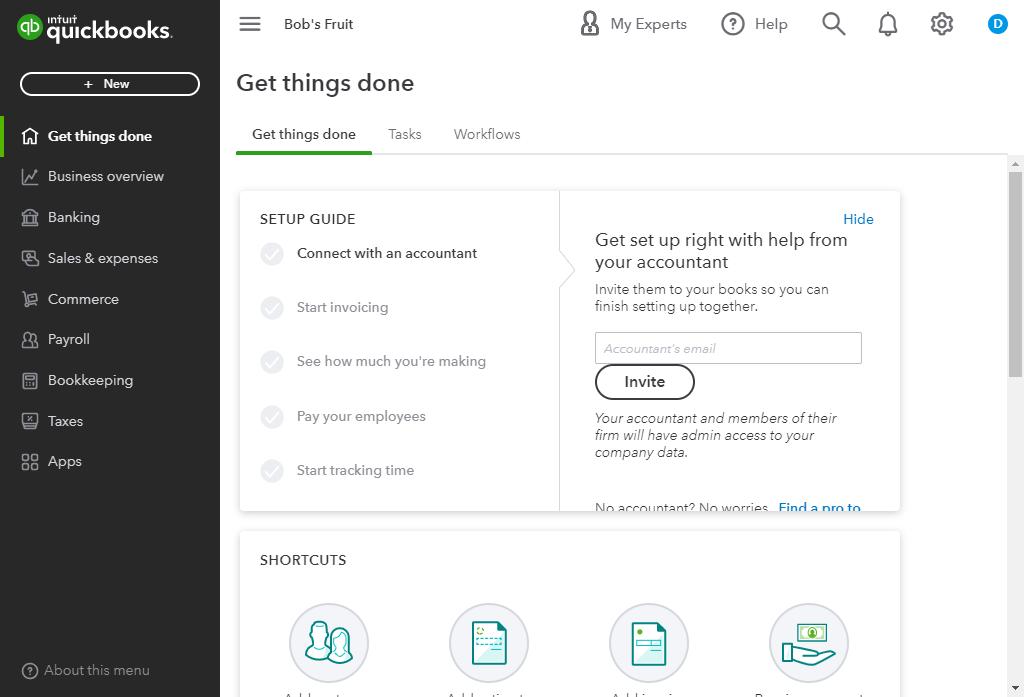Switch to the Workflows tab
Image resolution: width=1024 pixels, height=697 pixels.
point(487,134)
